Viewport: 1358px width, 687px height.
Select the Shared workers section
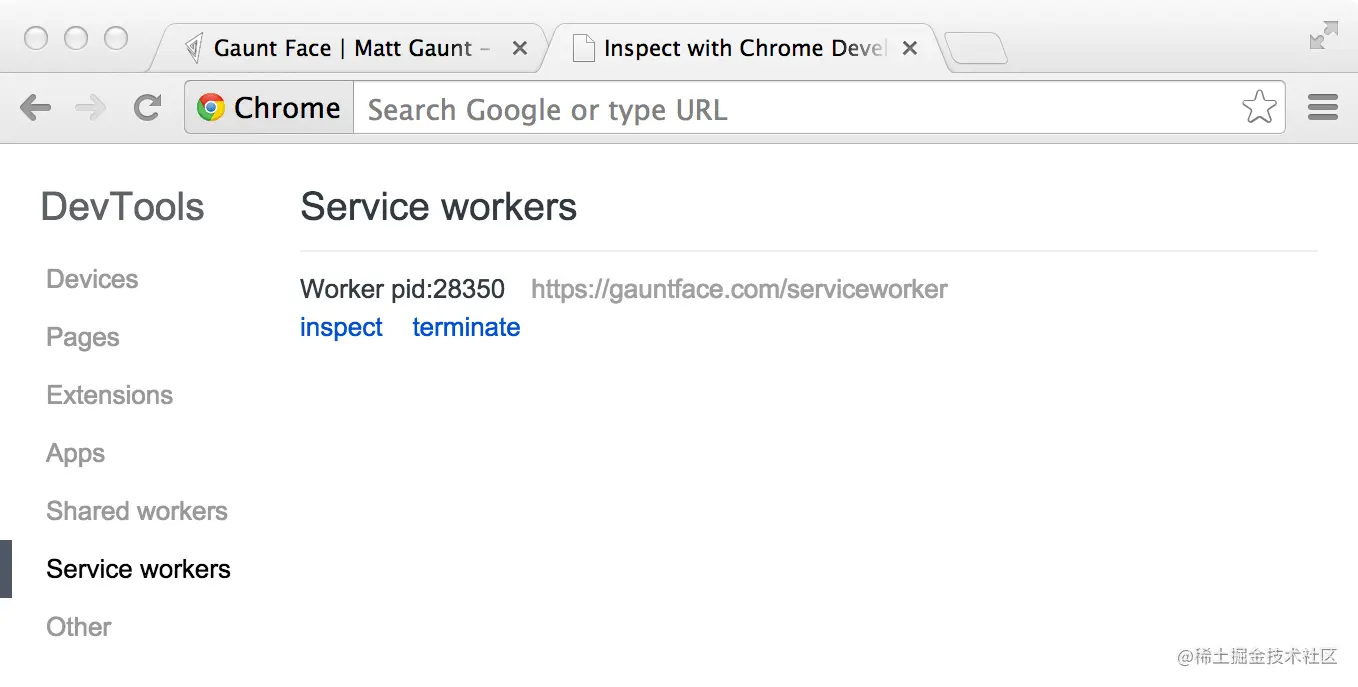coord(136,511)
